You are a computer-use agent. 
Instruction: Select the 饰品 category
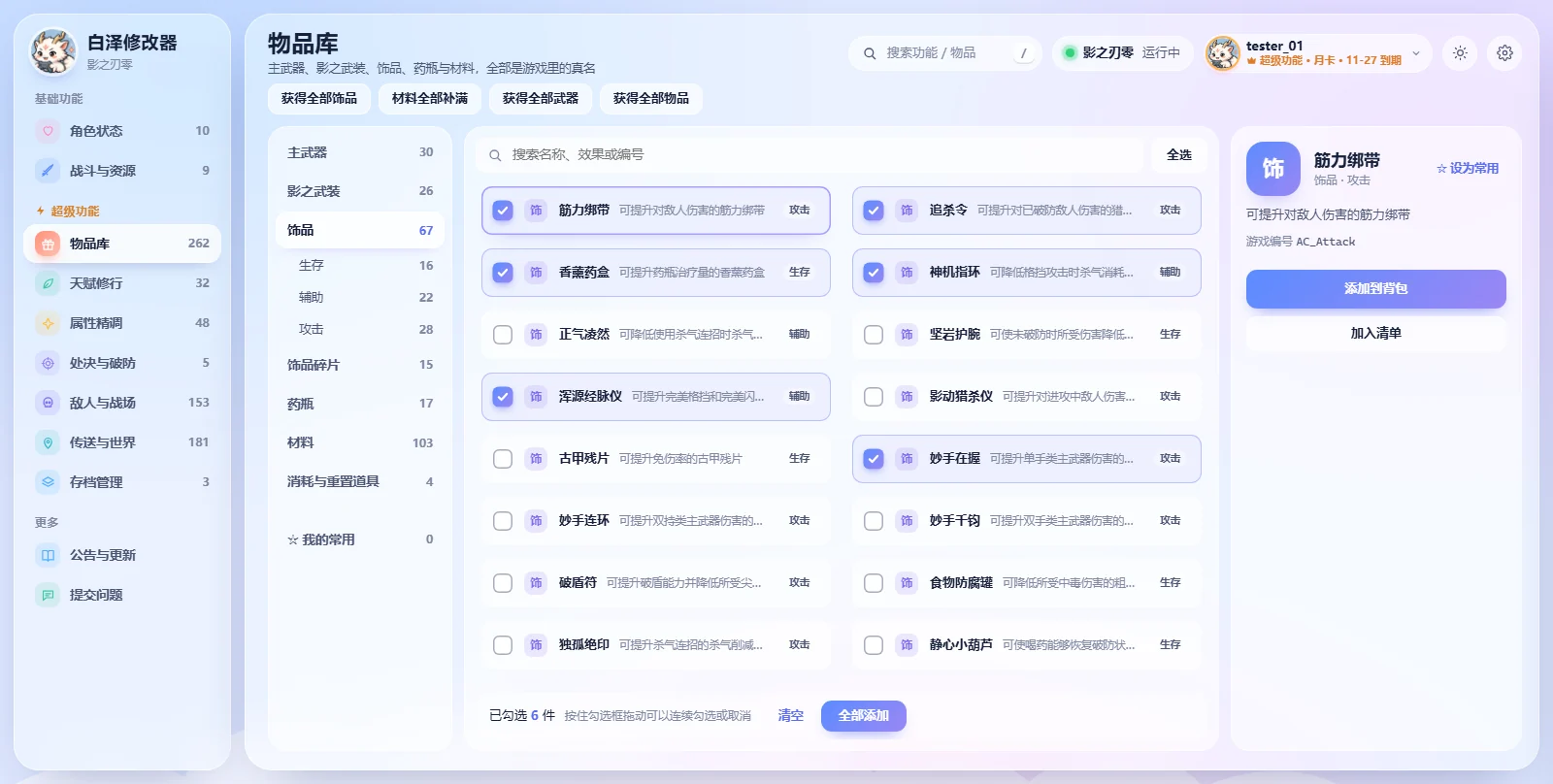tap(360, 230)
